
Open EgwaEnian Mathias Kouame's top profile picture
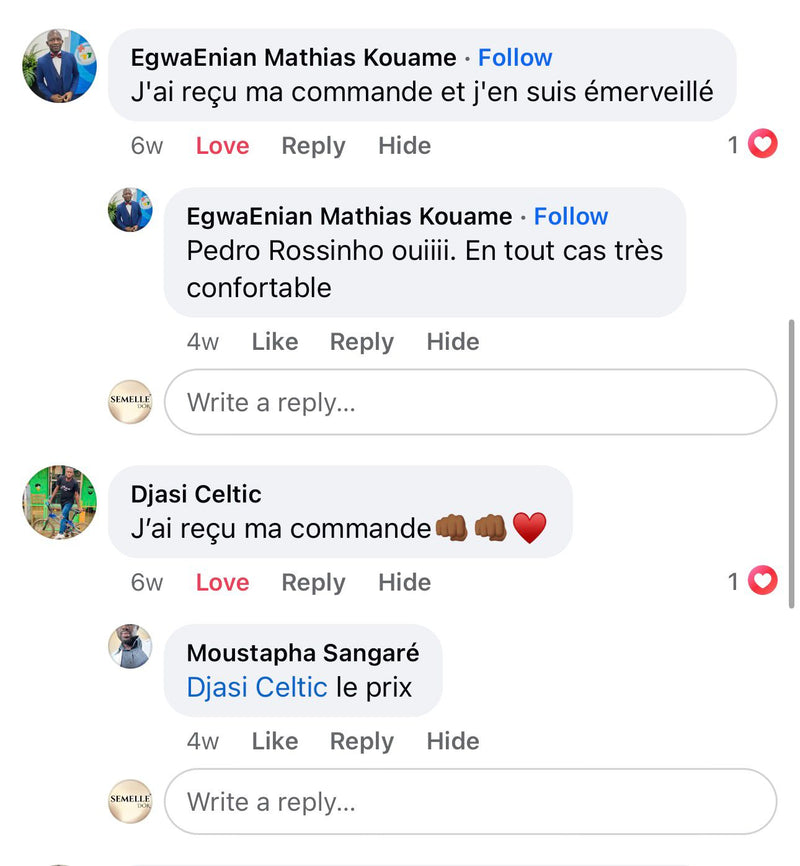pyautogui.click(x=60, y=65)
